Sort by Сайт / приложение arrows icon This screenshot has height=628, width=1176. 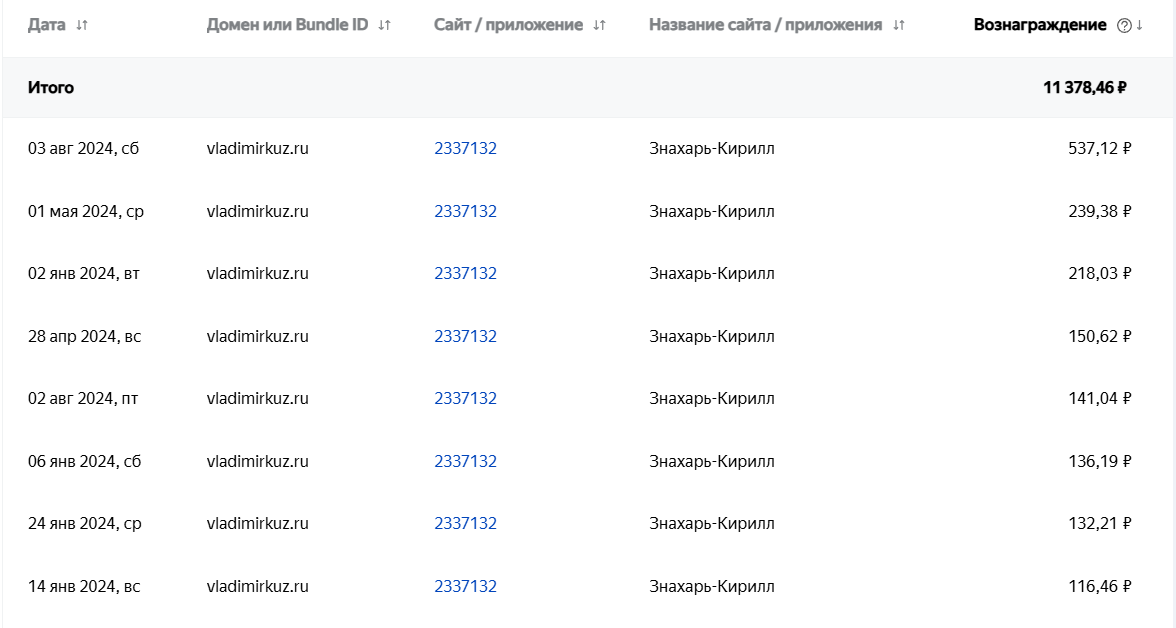[x=598, y=25]
